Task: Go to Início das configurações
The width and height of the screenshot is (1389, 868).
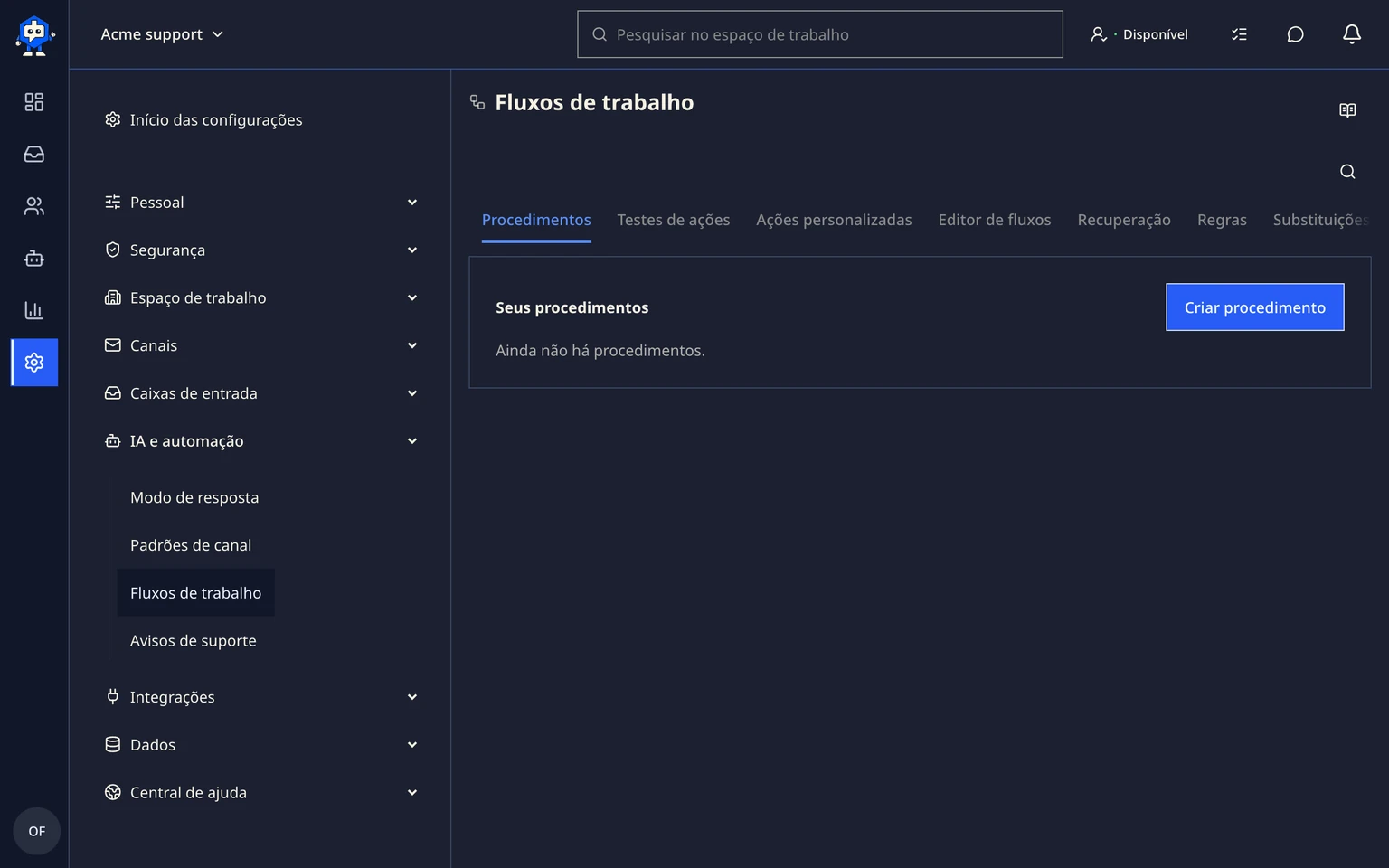Action: [x=203, y=120]
